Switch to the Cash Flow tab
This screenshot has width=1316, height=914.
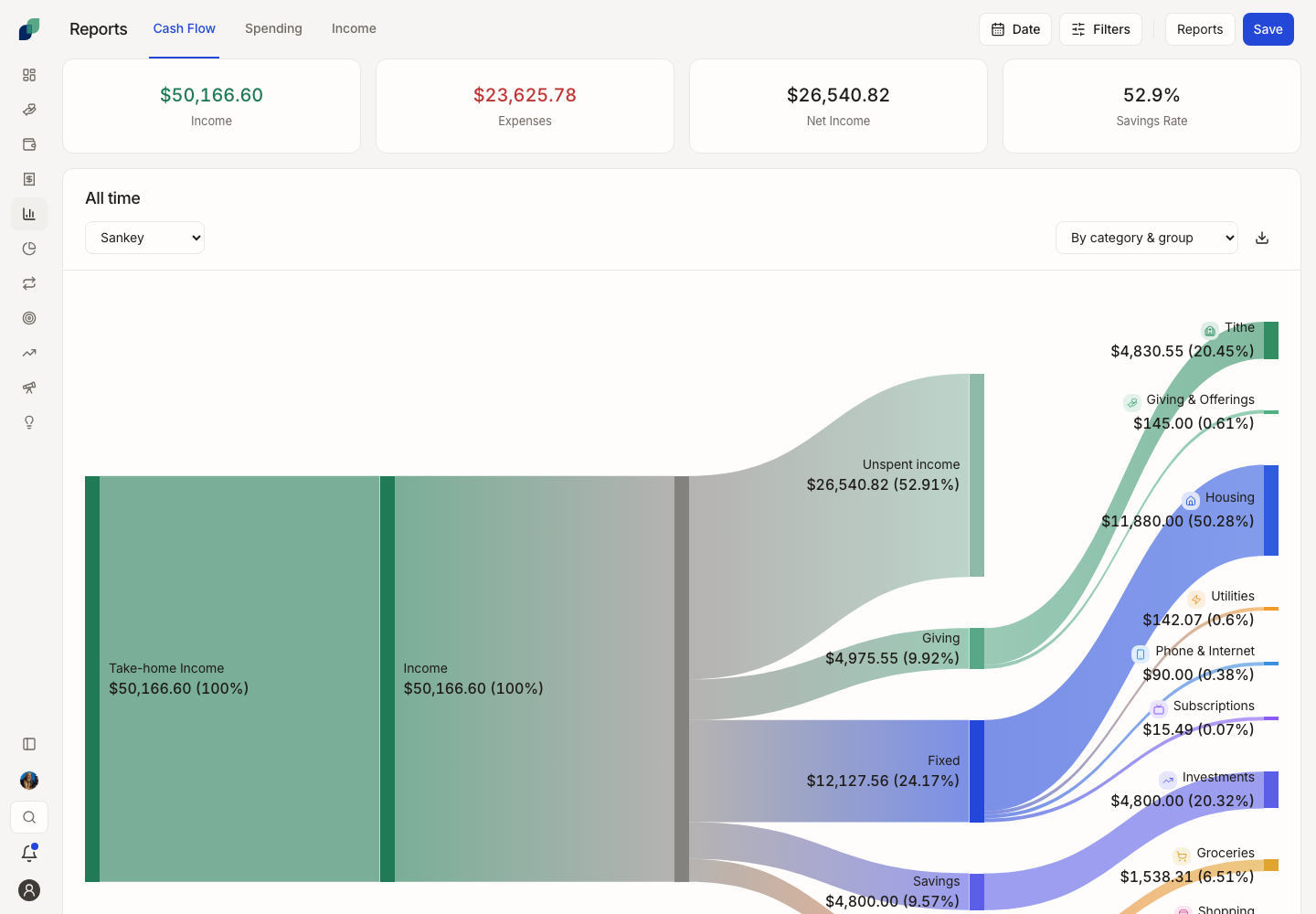point(185,29)
